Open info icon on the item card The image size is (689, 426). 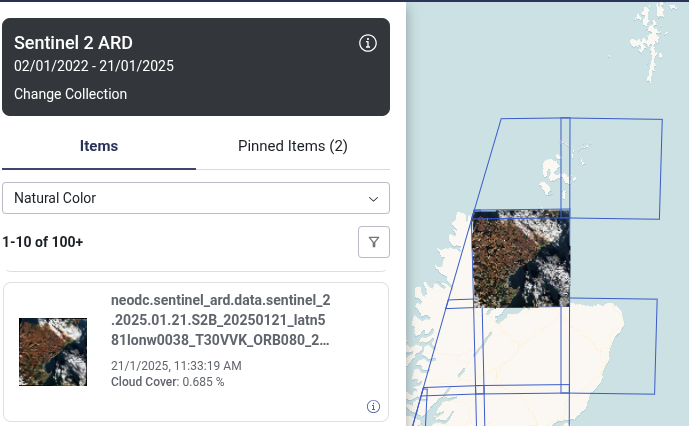(x=373, y=406)
